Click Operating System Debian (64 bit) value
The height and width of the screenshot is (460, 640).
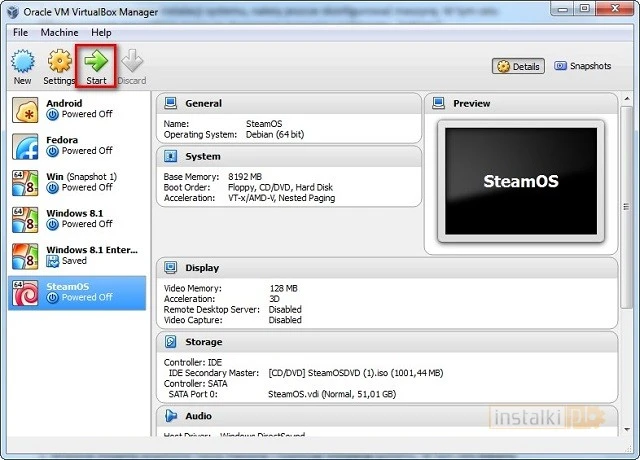coord(275,134)
